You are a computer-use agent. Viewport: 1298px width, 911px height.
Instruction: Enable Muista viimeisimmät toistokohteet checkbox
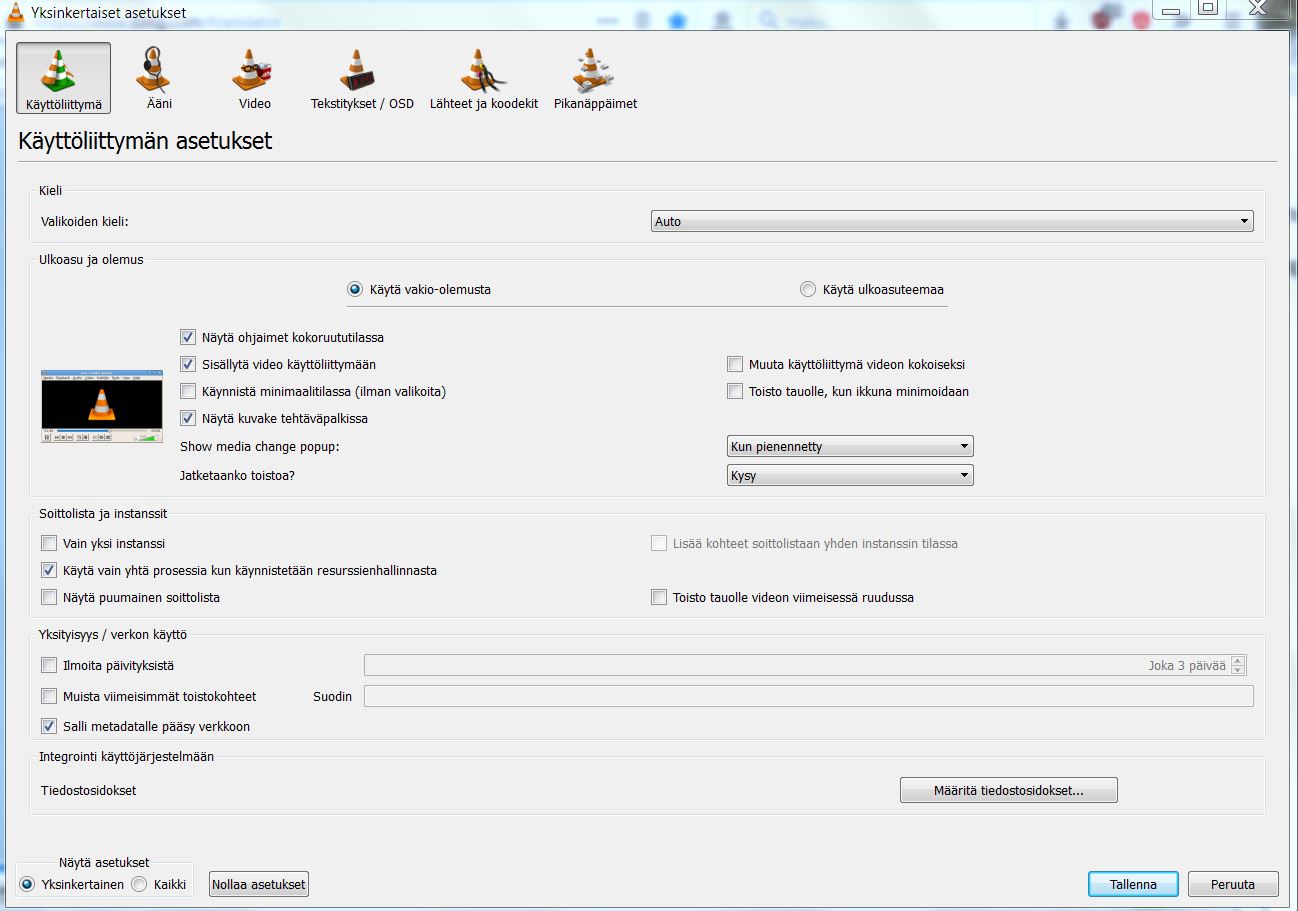[49, 697]
